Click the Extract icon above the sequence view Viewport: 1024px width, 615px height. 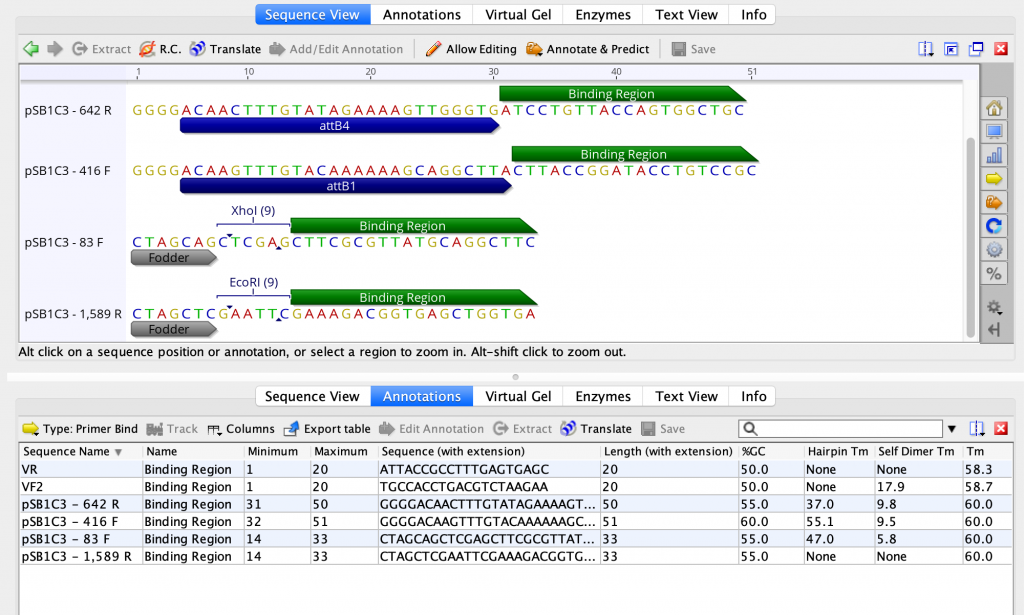pyautogui.click(x=100, y=48)
